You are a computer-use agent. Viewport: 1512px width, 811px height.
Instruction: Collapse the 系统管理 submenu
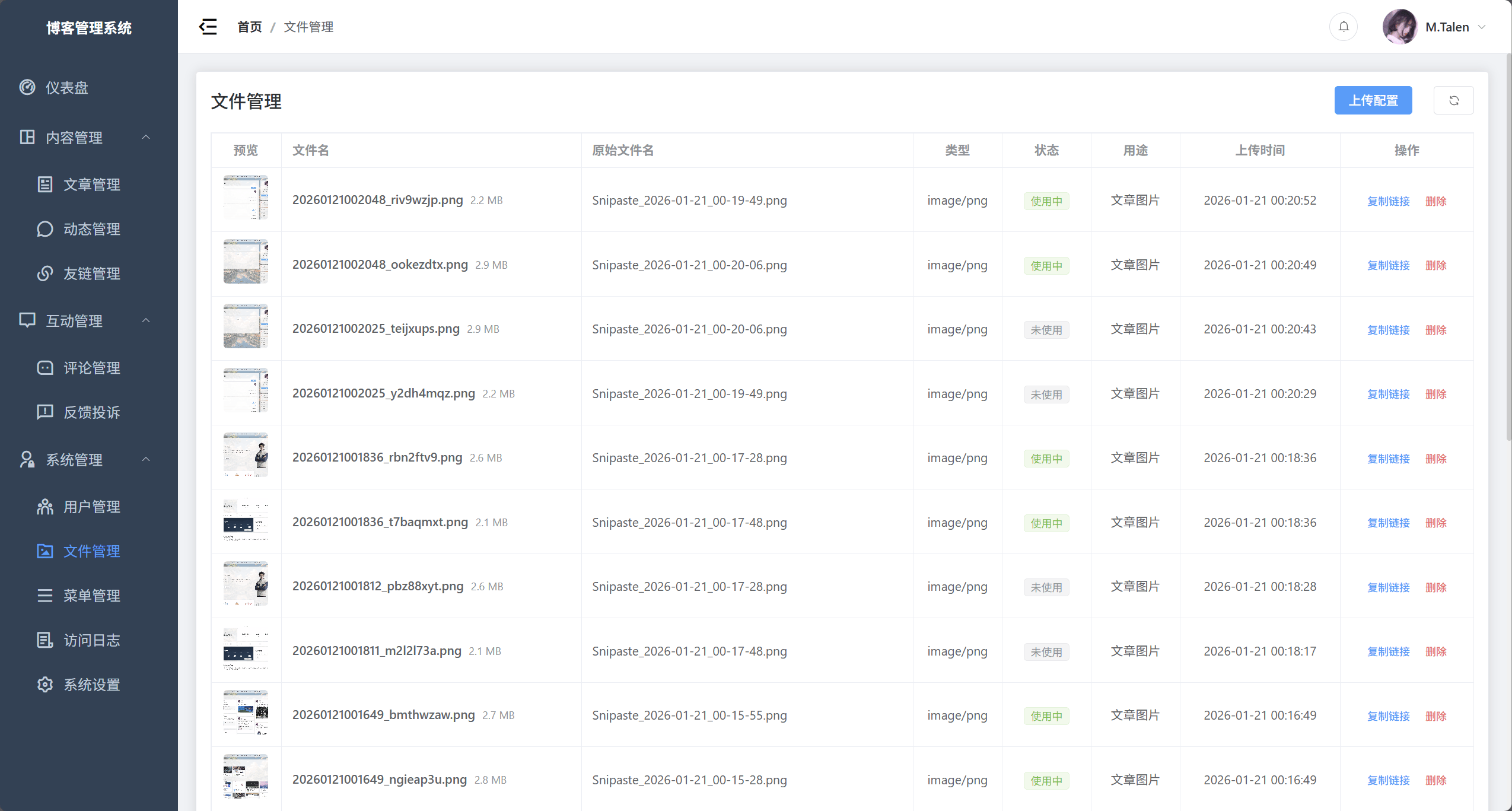pyautogui.click(x=146, y=460)
